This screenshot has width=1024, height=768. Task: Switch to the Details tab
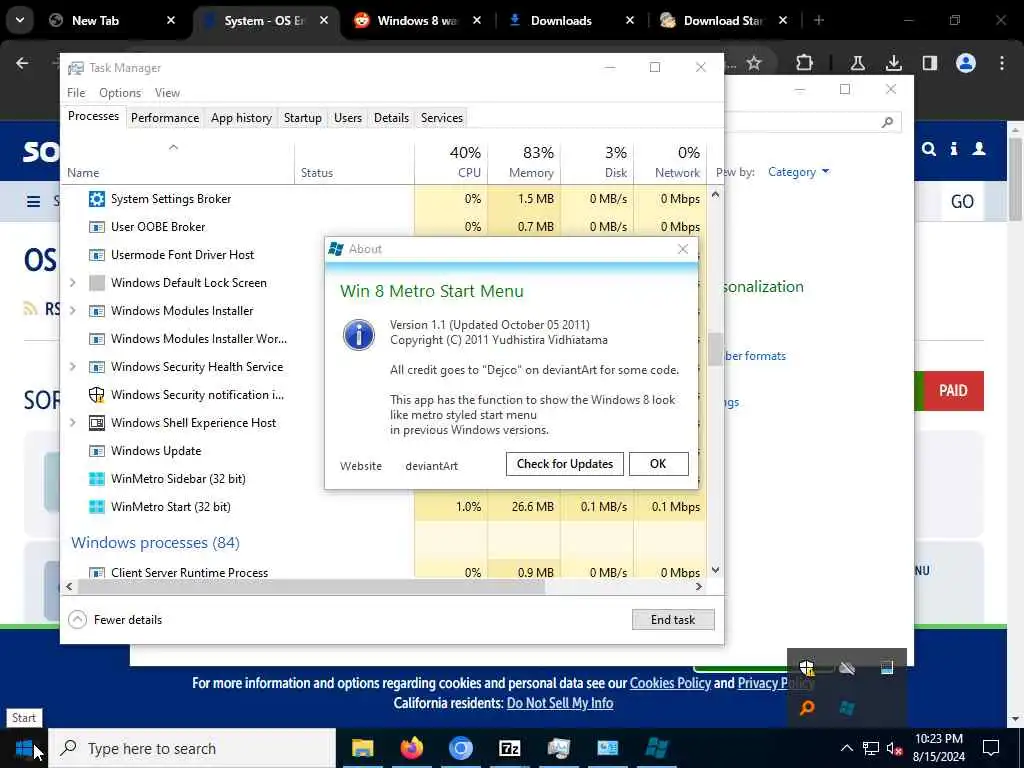[391, 118]
